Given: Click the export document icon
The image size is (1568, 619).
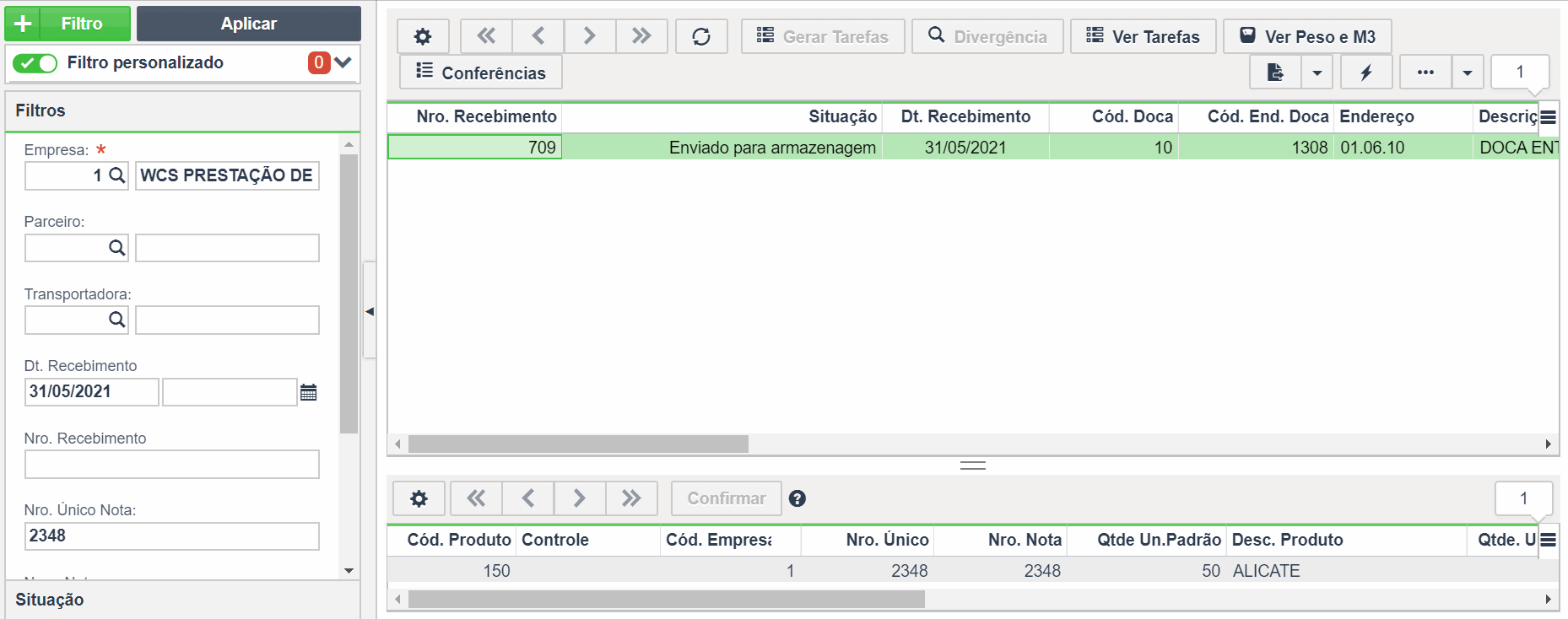Looking at the screenshot, I should [1275, 73].
